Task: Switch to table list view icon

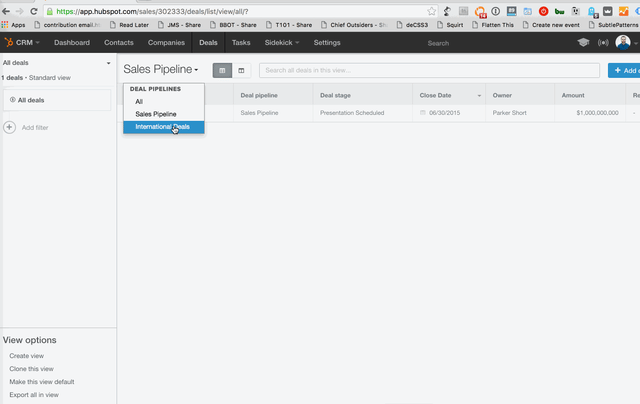Action: tap(222, 70)
